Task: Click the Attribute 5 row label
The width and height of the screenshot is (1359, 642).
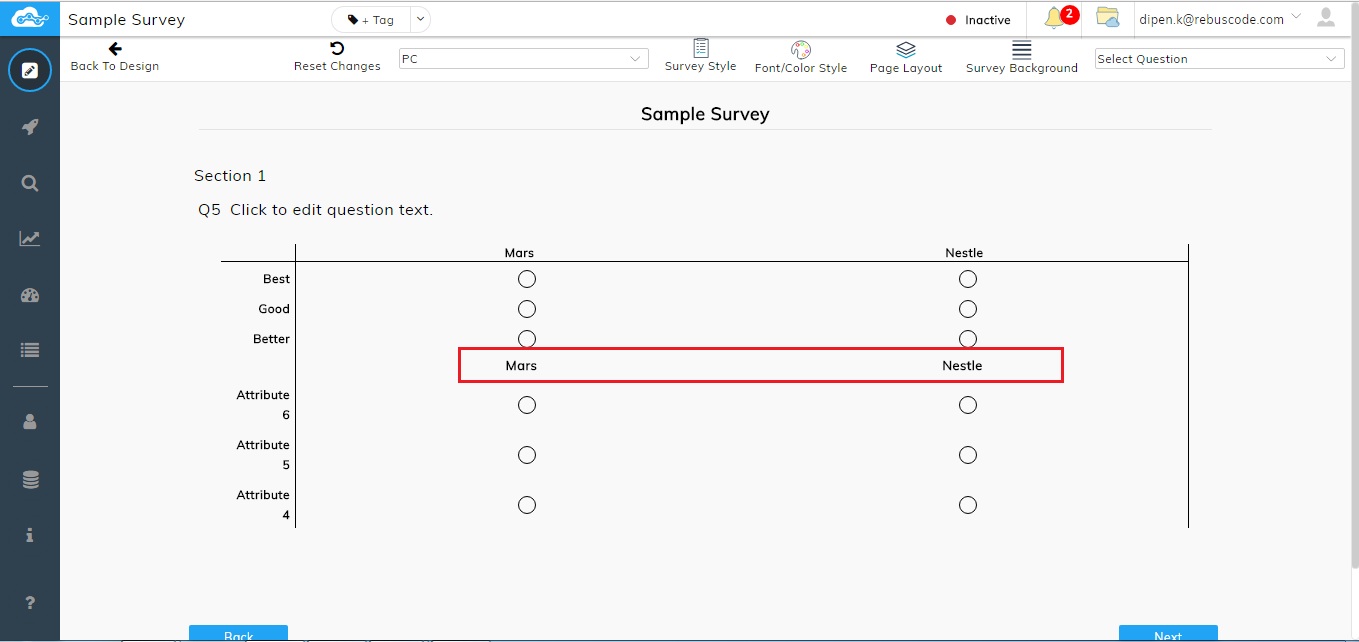Action: [263, 455]
